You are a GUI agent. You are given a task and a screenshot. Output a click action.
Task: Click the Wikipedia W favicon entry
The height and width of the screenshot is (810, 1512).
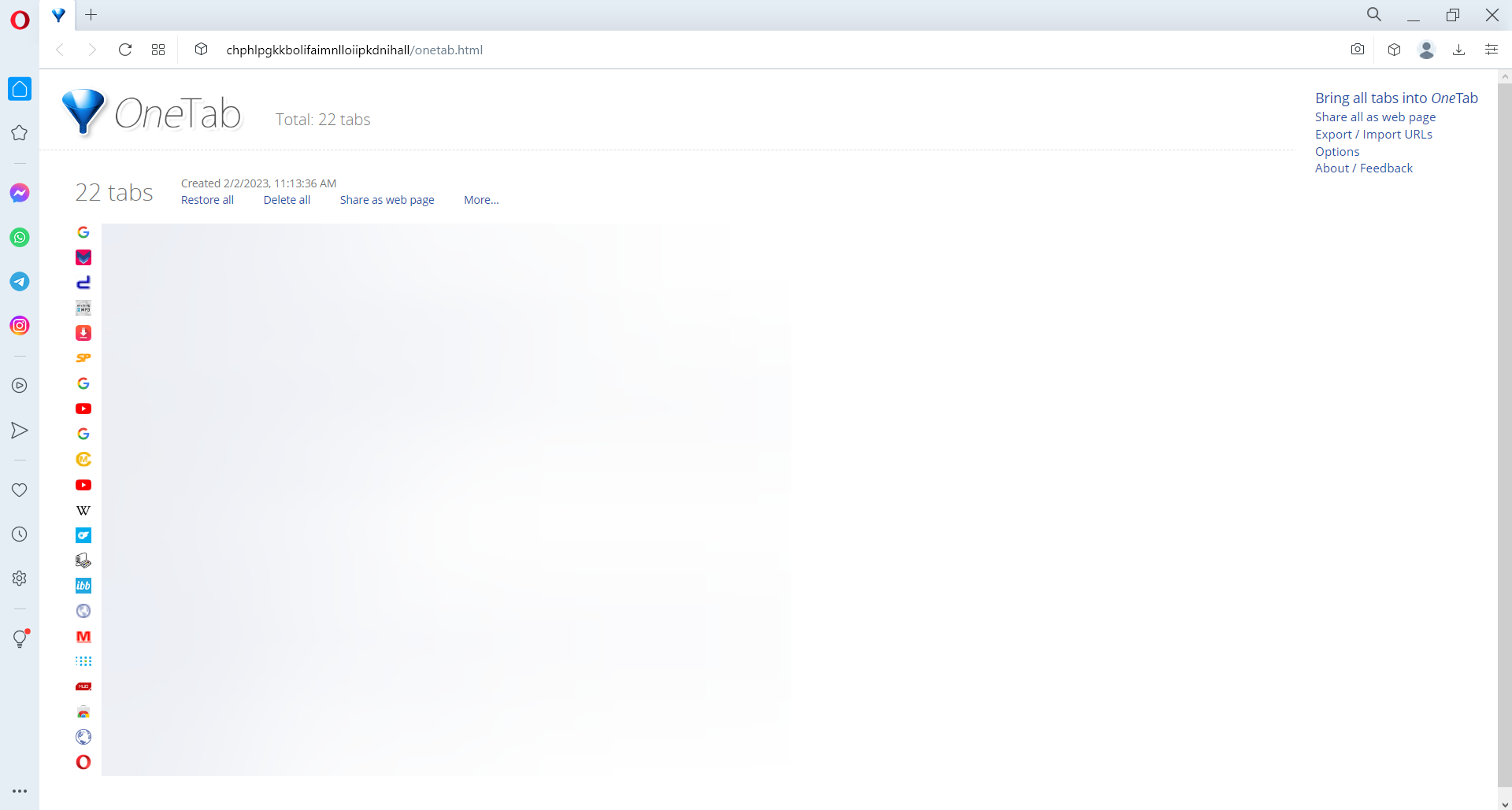click(x=83, y=510)
